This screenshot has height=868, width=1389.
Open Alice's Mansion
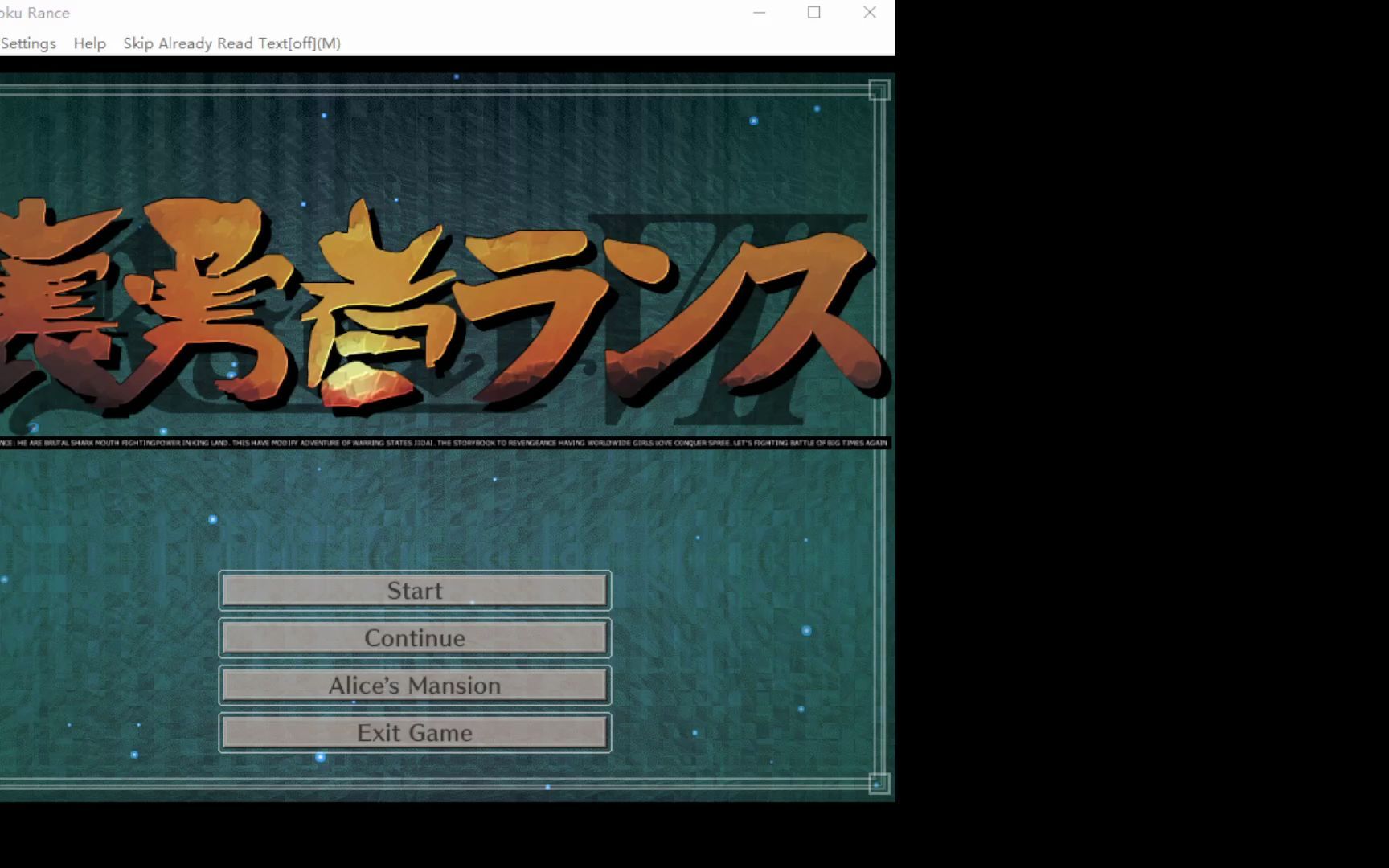tap(415, 686)
